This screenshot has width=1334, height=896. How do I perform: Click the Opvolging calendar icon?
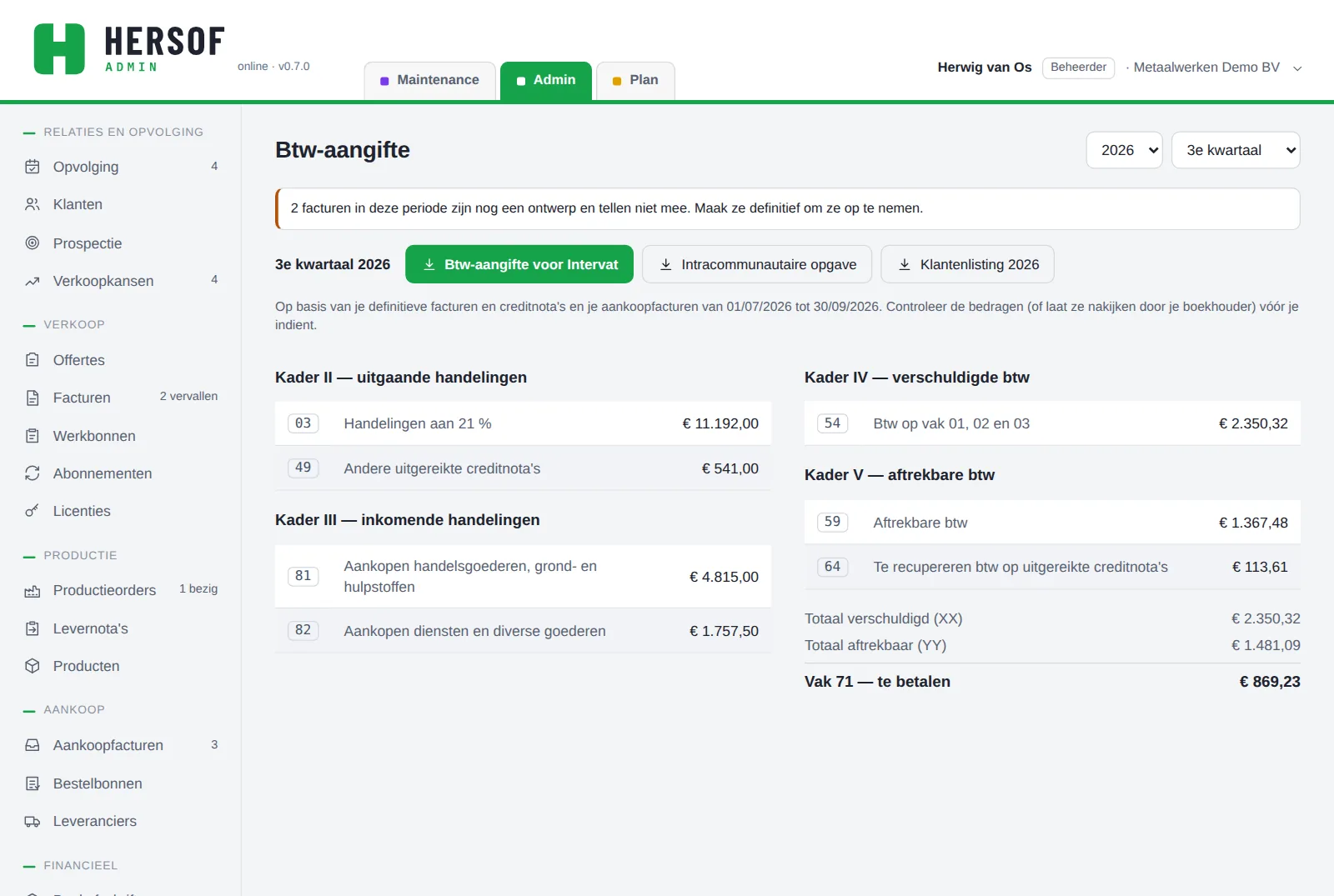pyautogui.click(x=33, y=167)
